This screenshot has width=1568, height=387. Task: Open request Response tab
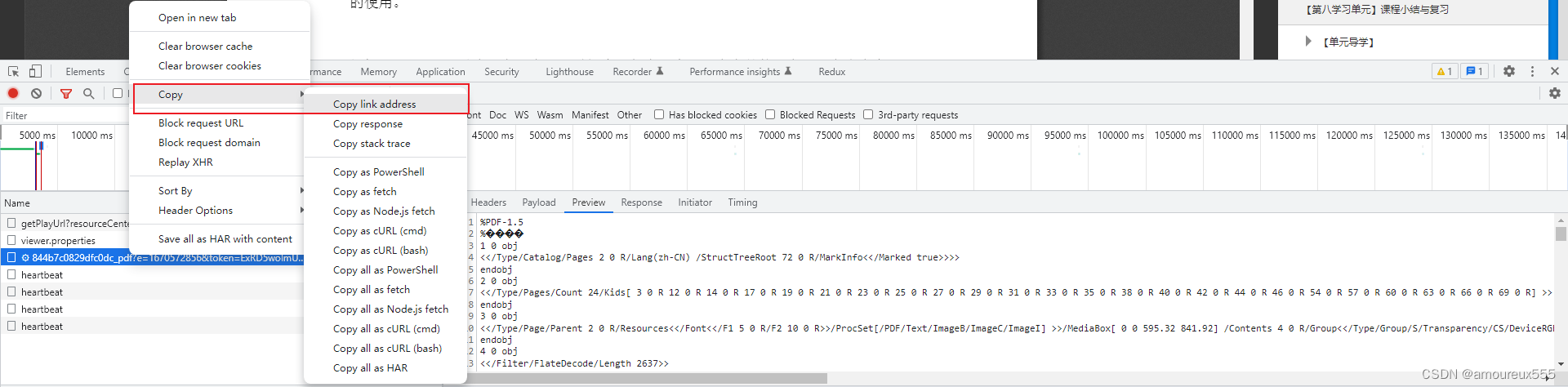click(x=641, y=202)
